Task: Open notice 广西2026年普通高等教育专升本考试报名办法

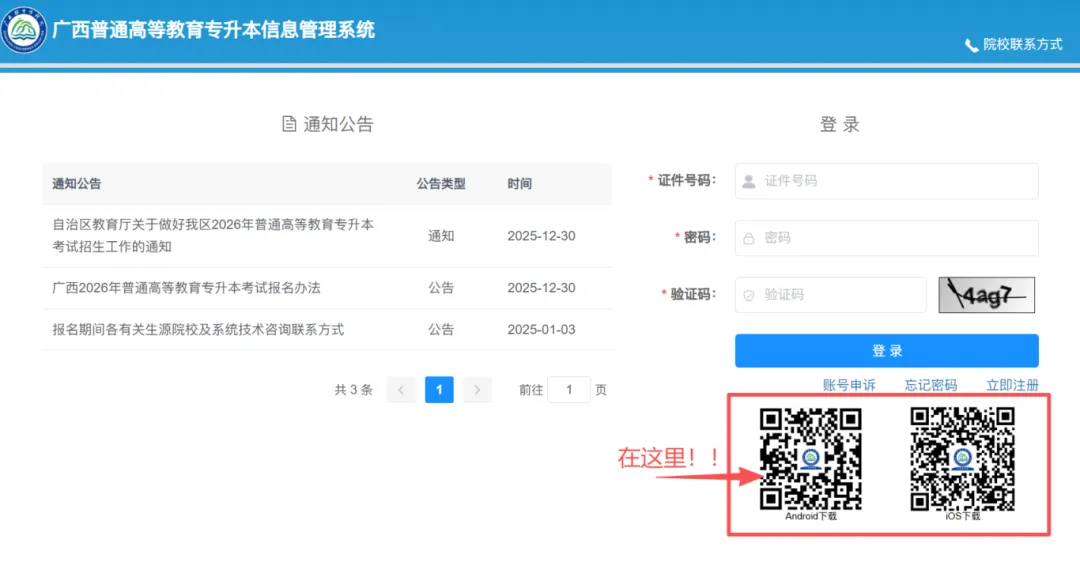Action: pos(187,288)
